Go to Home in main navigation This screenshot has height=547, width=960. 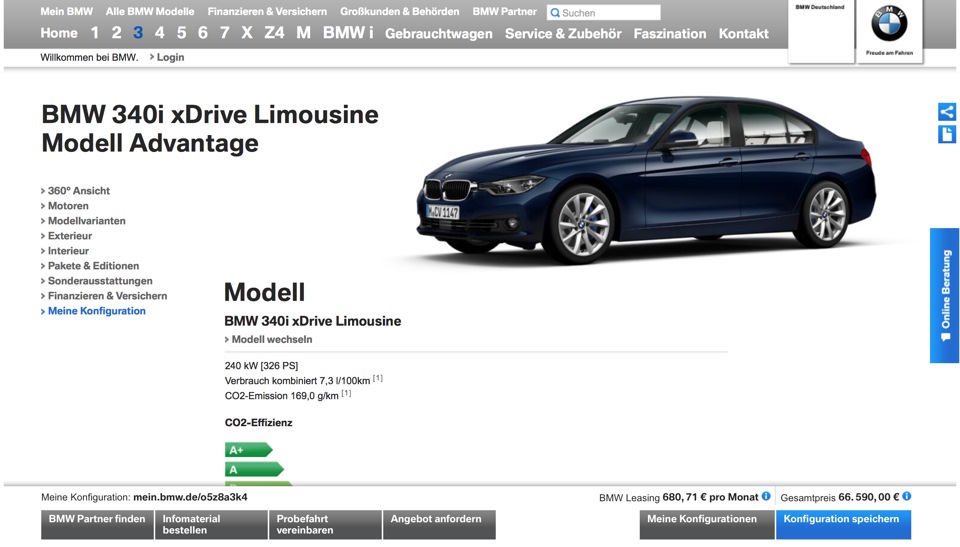coord(59,33)
